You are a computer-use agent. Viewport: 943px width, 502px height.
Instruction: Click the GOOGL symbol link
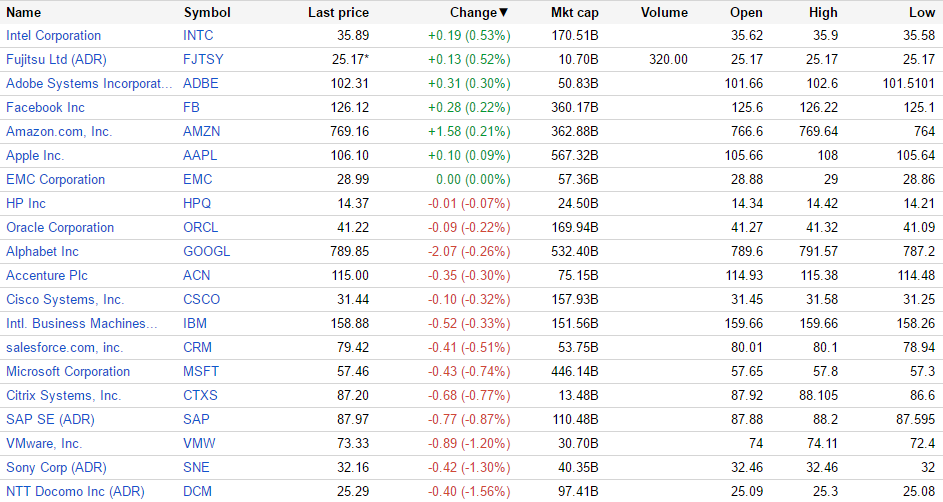tap(206, 252)
